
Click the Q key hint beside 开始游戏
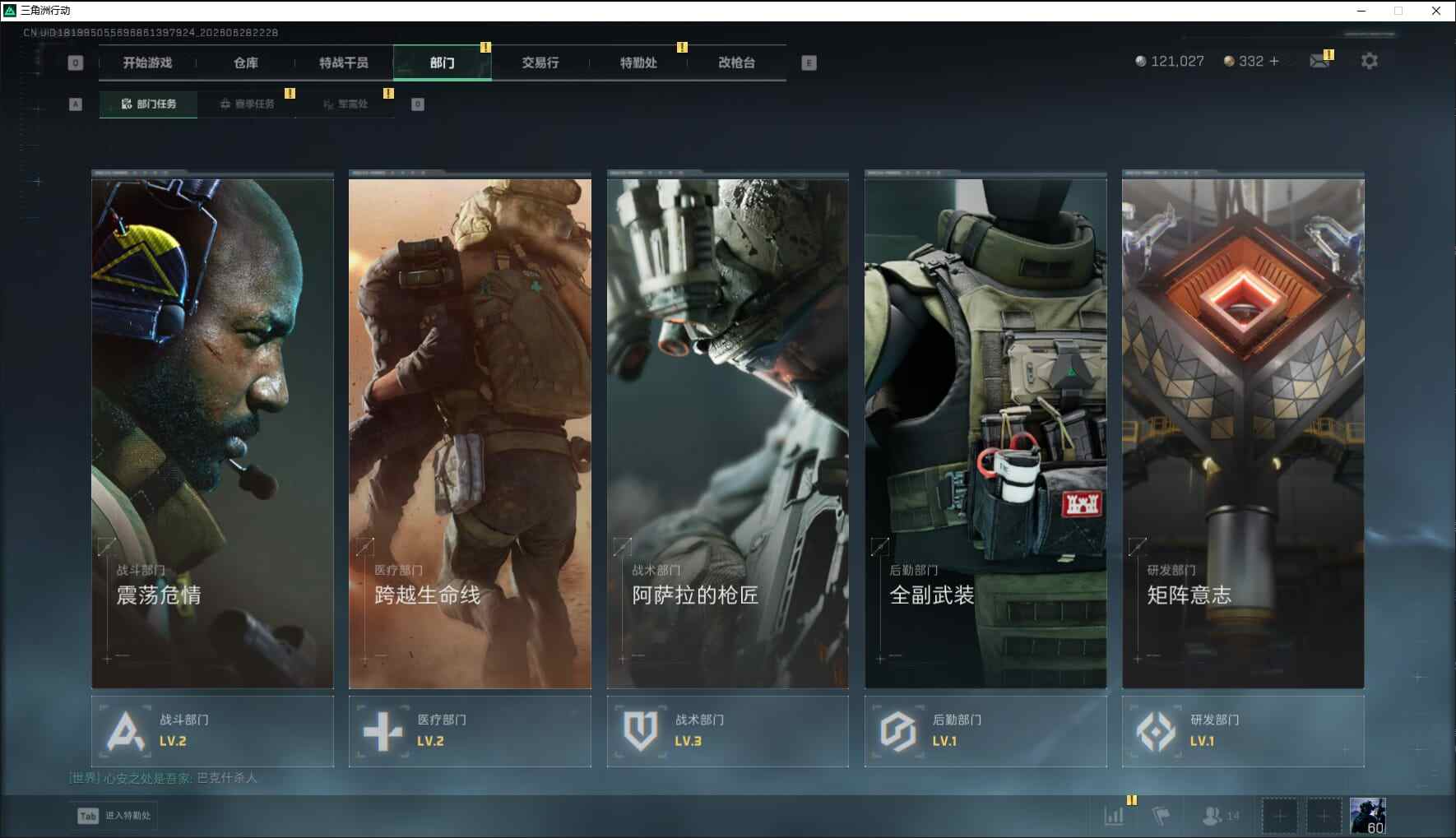[76, 63]
